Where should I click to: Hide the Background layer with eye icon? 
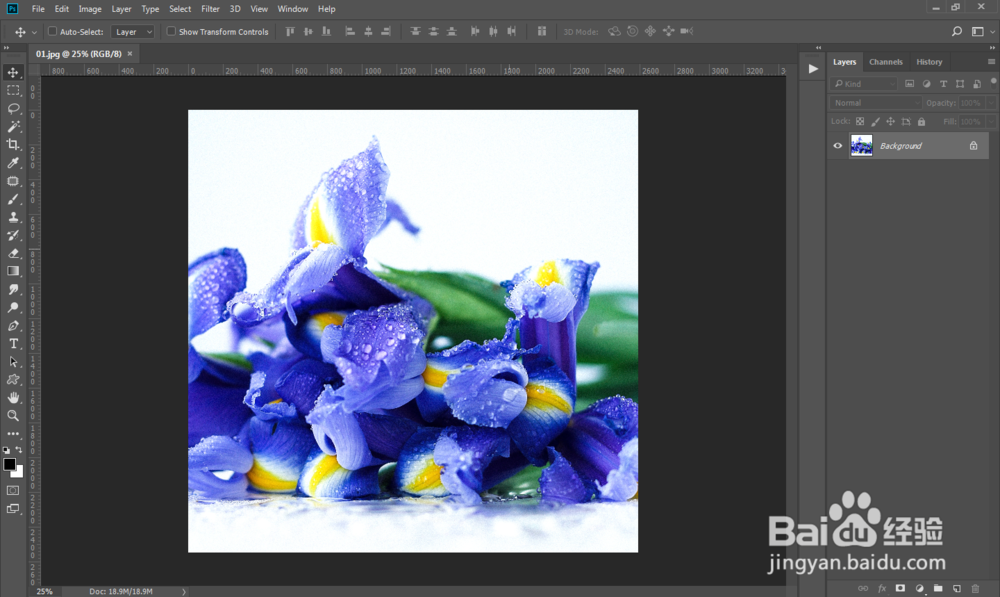[838, 146]
